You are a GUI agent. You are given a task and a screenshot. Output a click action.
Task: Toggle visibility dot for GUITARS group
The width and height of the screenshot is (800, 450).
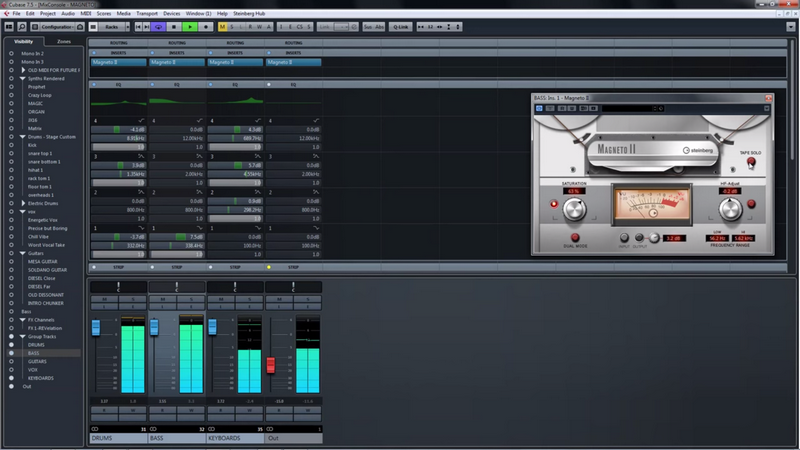11,361
